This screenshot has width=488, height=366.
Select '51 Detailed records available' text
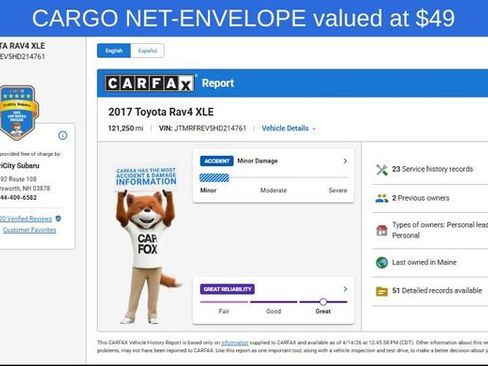(x=437, y=290)
